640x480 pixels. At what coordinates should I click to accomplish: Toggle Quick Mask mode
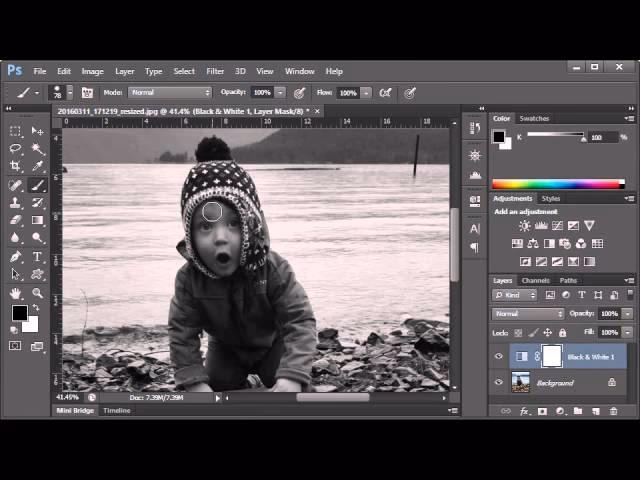pyautogui.click(x=15, y=346)
